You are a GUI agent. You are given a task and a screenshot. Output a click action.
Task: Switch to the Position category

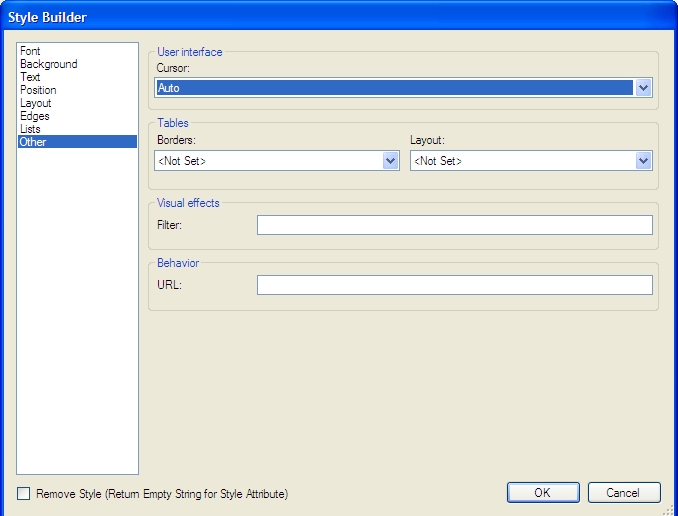(x=38, y=90)
